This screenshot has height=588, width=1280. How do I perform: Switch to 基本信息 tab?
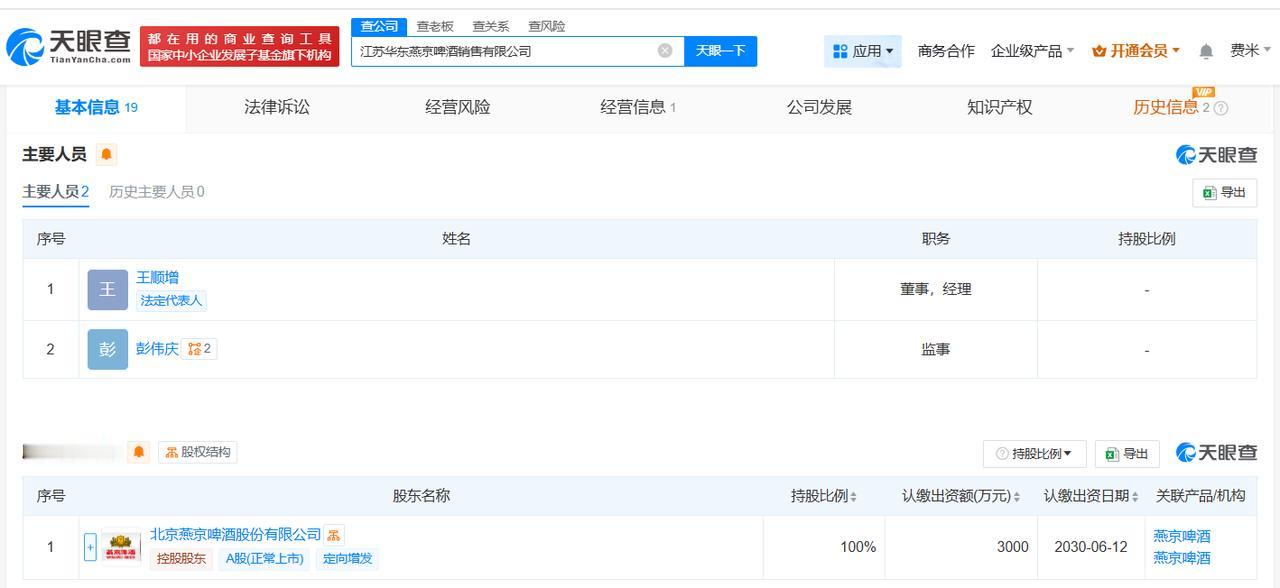pos(96,108)
